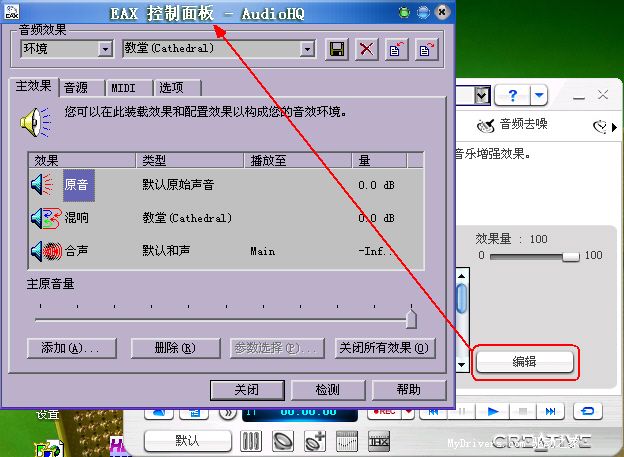Click the large speaker icon beside the description
Screen dimensions: 624x457
[35, 122]
